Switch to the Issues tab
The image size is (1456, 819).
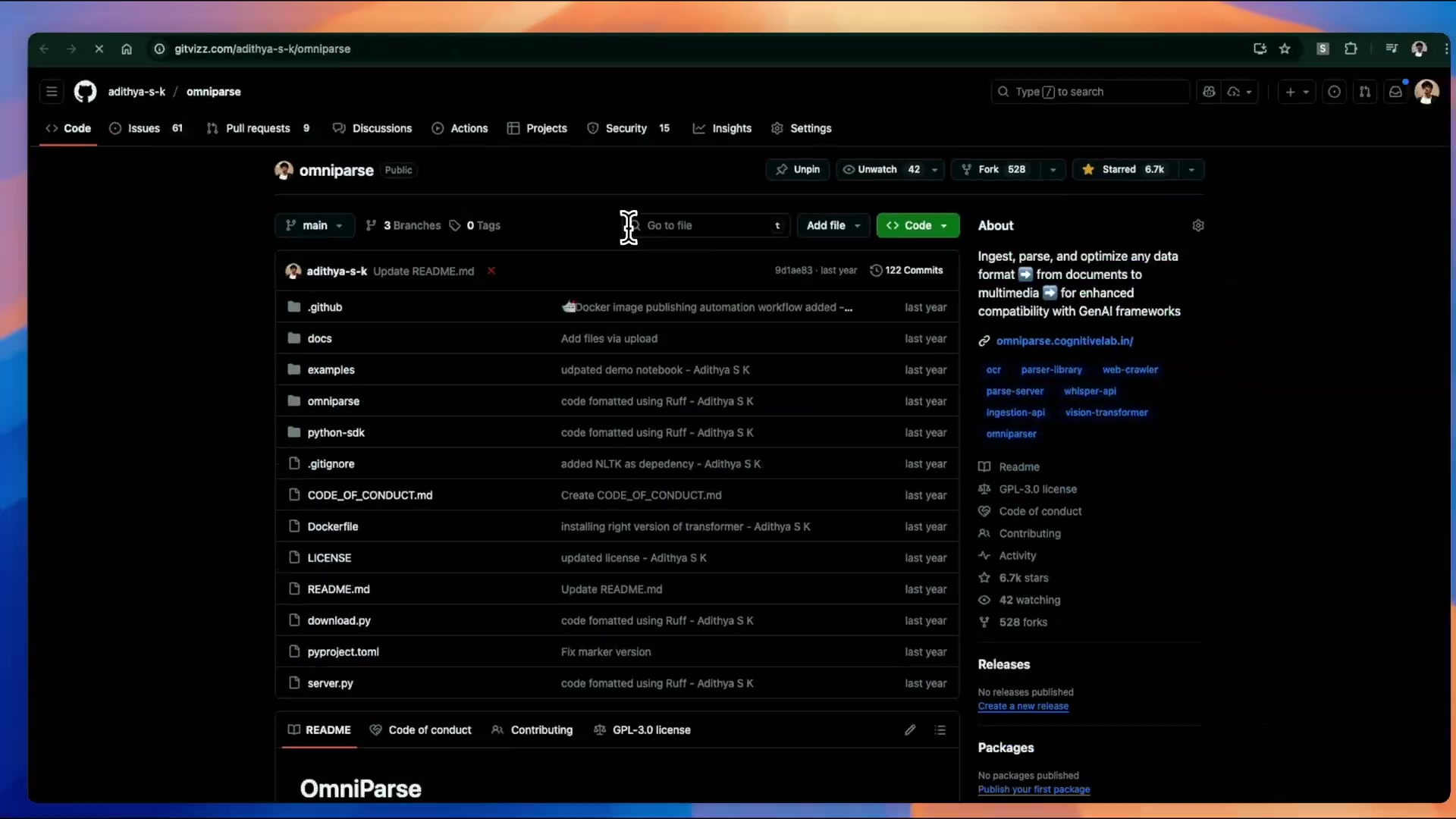pos(146,128)
